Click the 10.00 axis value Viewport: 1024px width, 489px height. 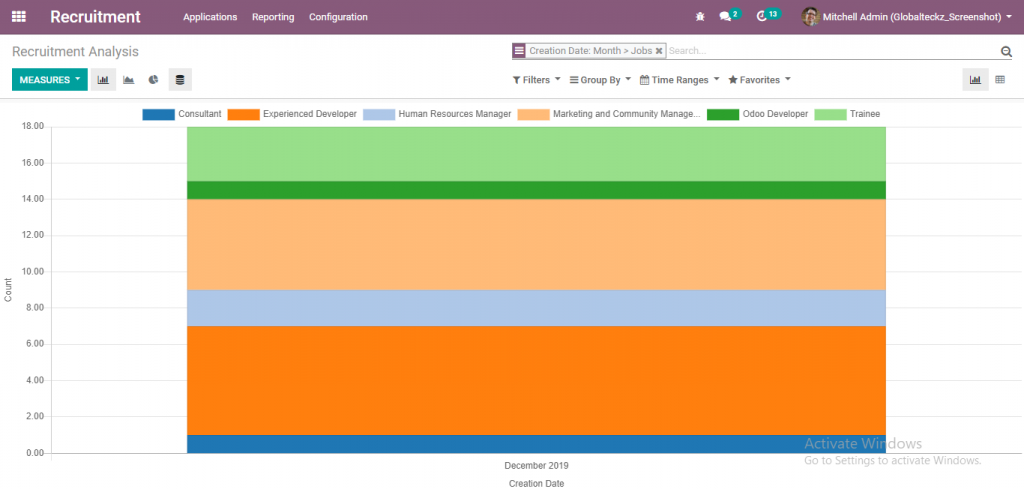click(x=33, y=272)
